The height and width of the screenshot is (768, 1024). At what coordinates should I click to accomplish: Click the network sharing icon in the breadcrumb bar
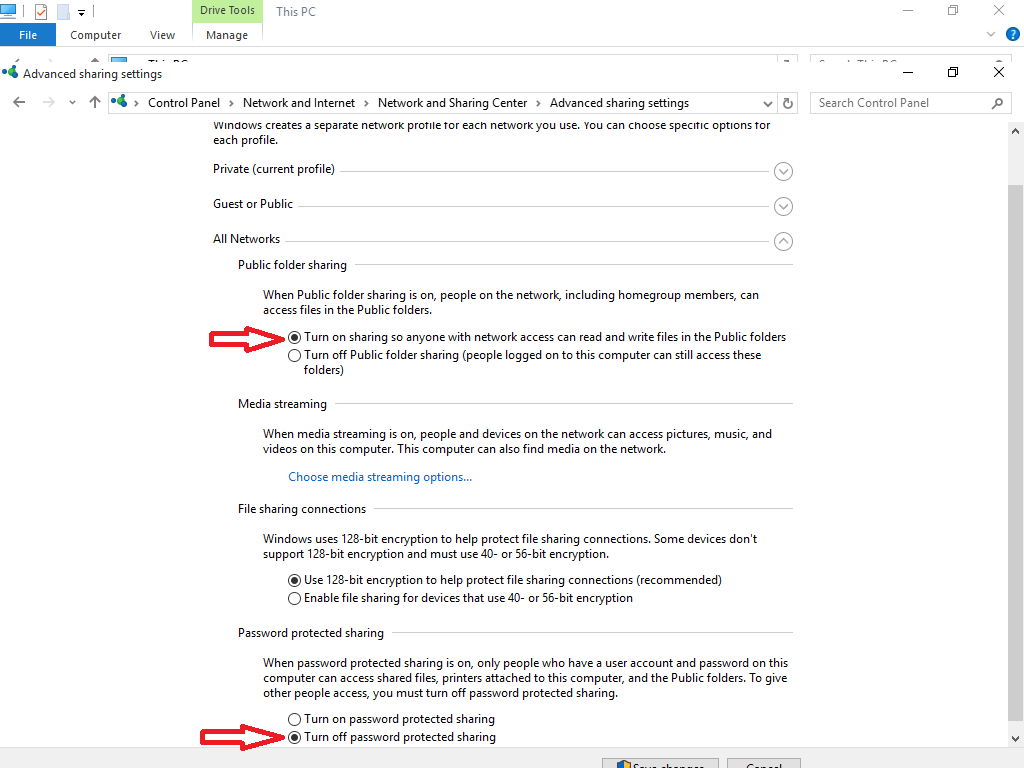[x=119, y=102]
